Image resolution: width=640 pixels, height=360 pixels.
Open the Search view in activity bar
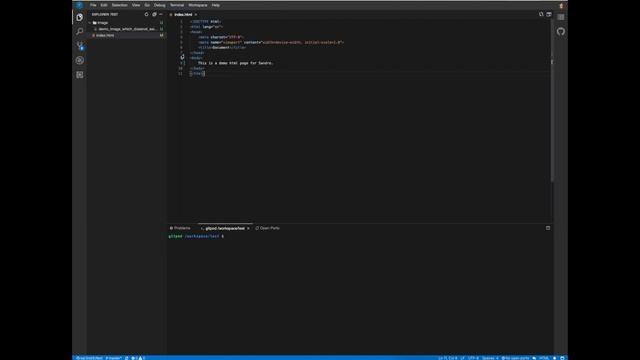coord(80,31)
